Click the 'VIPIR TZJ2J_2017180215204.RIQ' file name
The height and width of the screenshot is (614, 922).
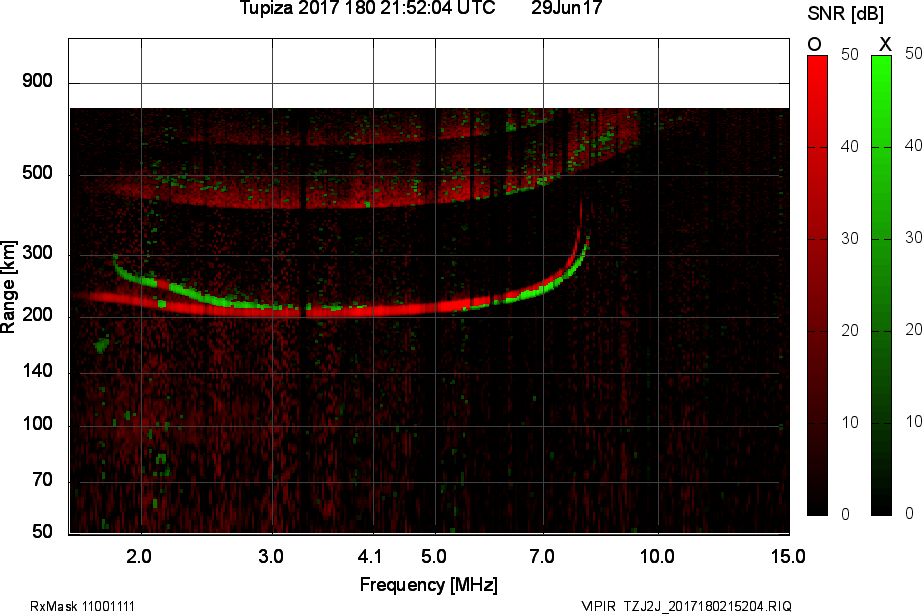tap(686, 606)
